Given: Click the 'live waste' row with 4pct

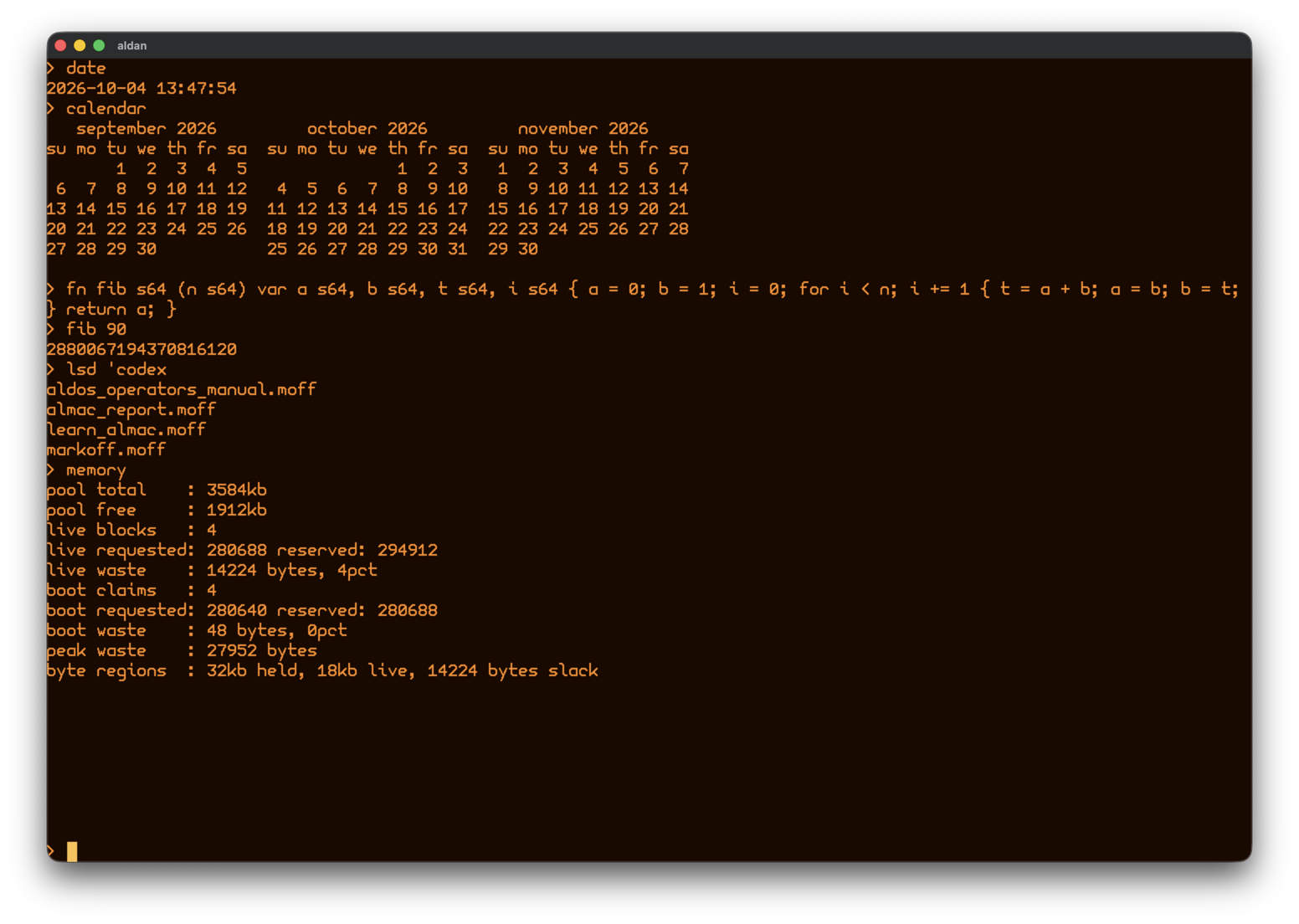Looking at the screenshot, I should [212, 571].
